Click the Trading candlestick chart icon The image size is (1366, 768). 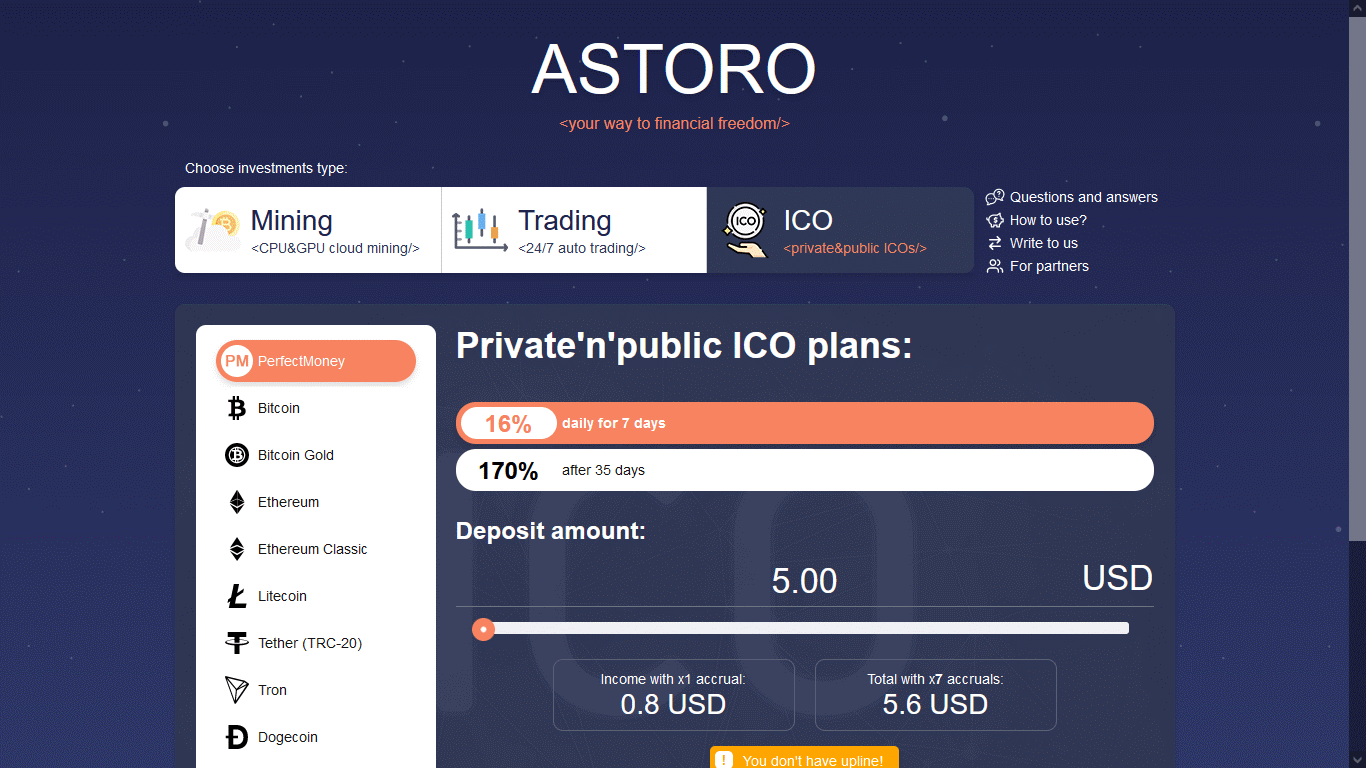(x=480, y=230)
